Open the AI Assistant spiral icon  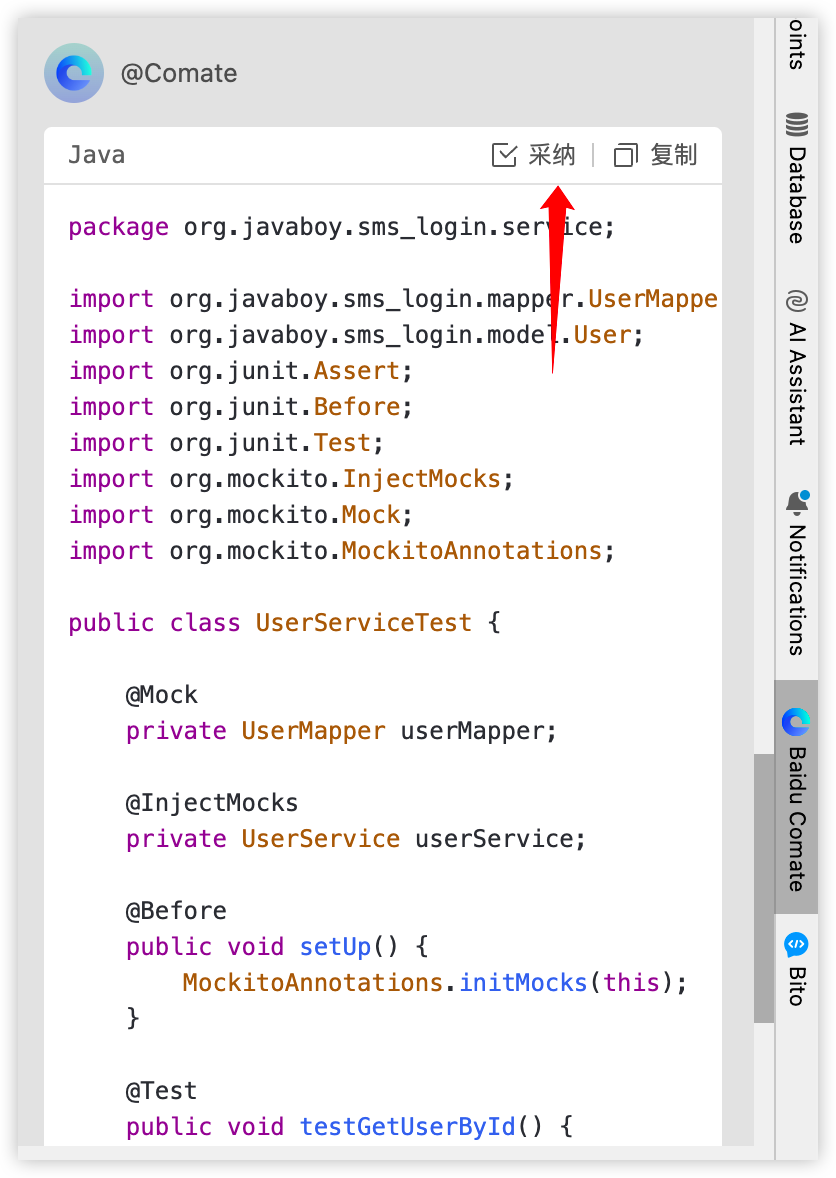796,301
